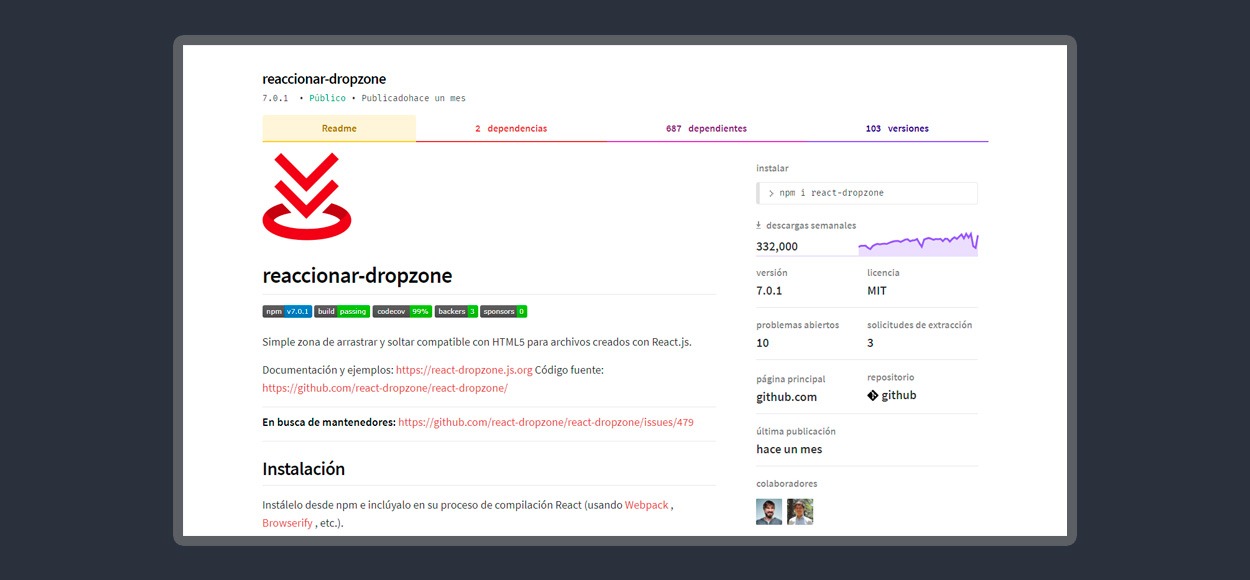Click the red dropzone logo image
The image size is (1250, 580).
(307, 196)
